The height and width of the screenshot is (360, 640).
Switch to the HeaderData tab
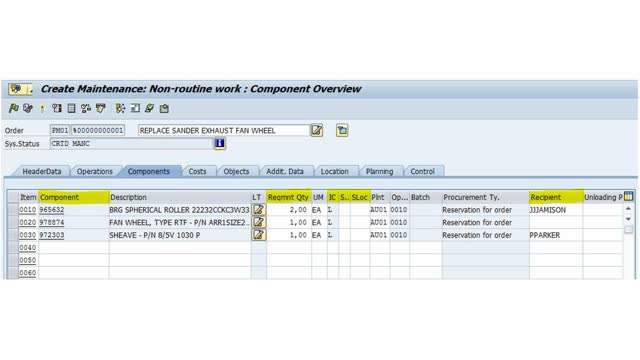pos(42,171)
